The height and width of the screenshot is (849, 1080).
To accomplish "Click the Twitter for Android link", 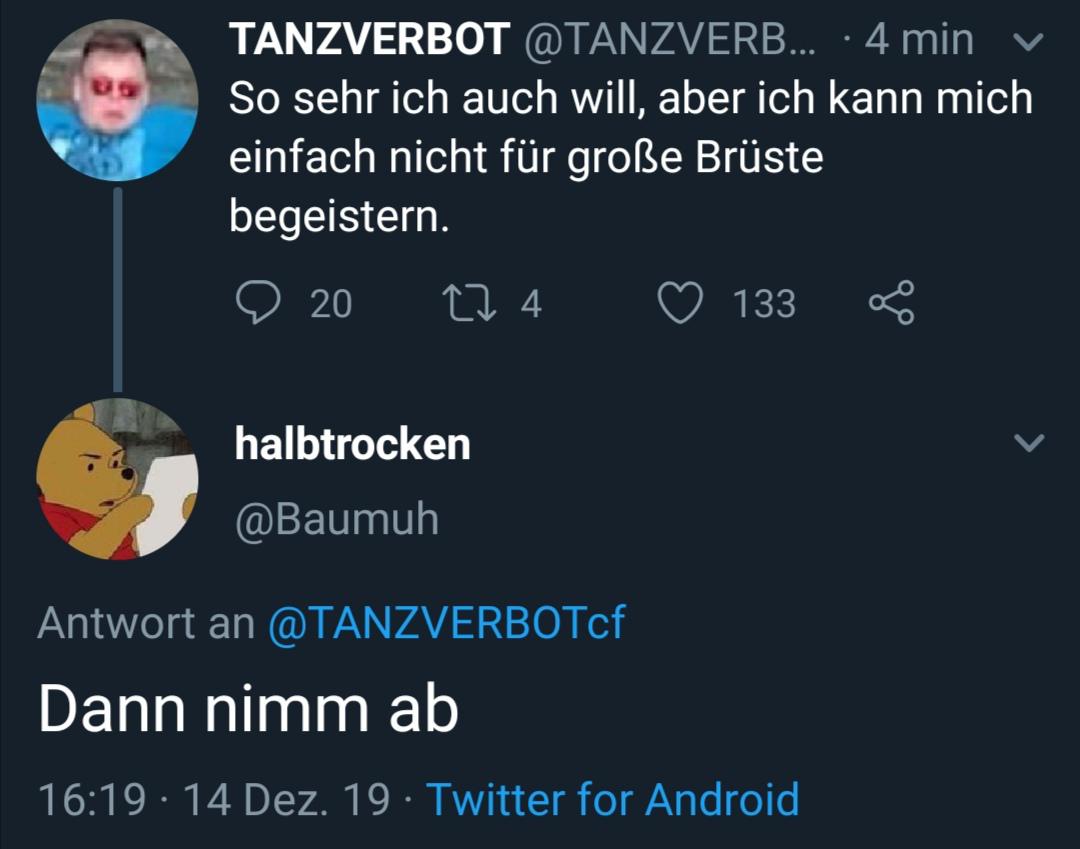I will (613, 799).
